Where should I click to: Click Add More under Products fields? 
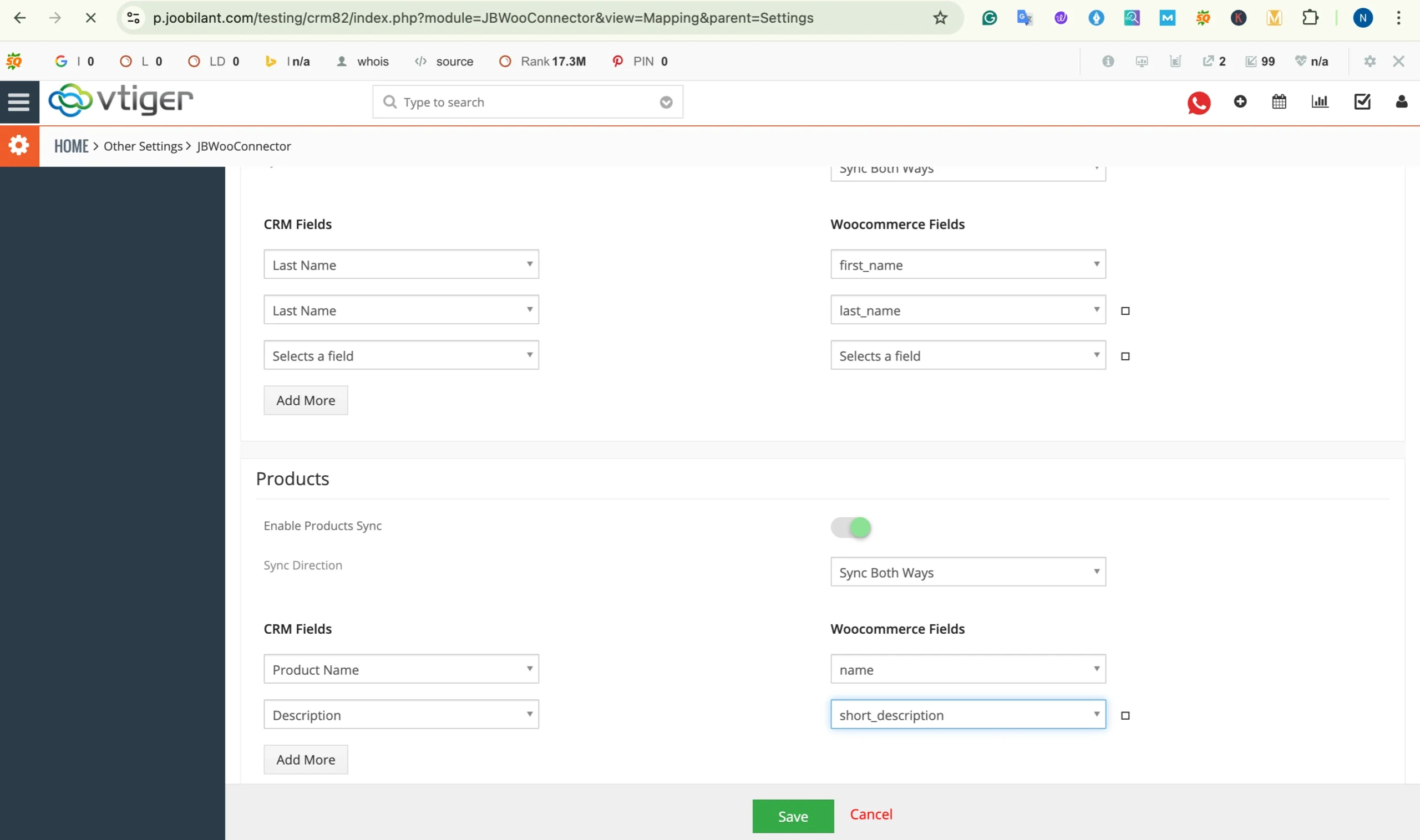[306, 759]
